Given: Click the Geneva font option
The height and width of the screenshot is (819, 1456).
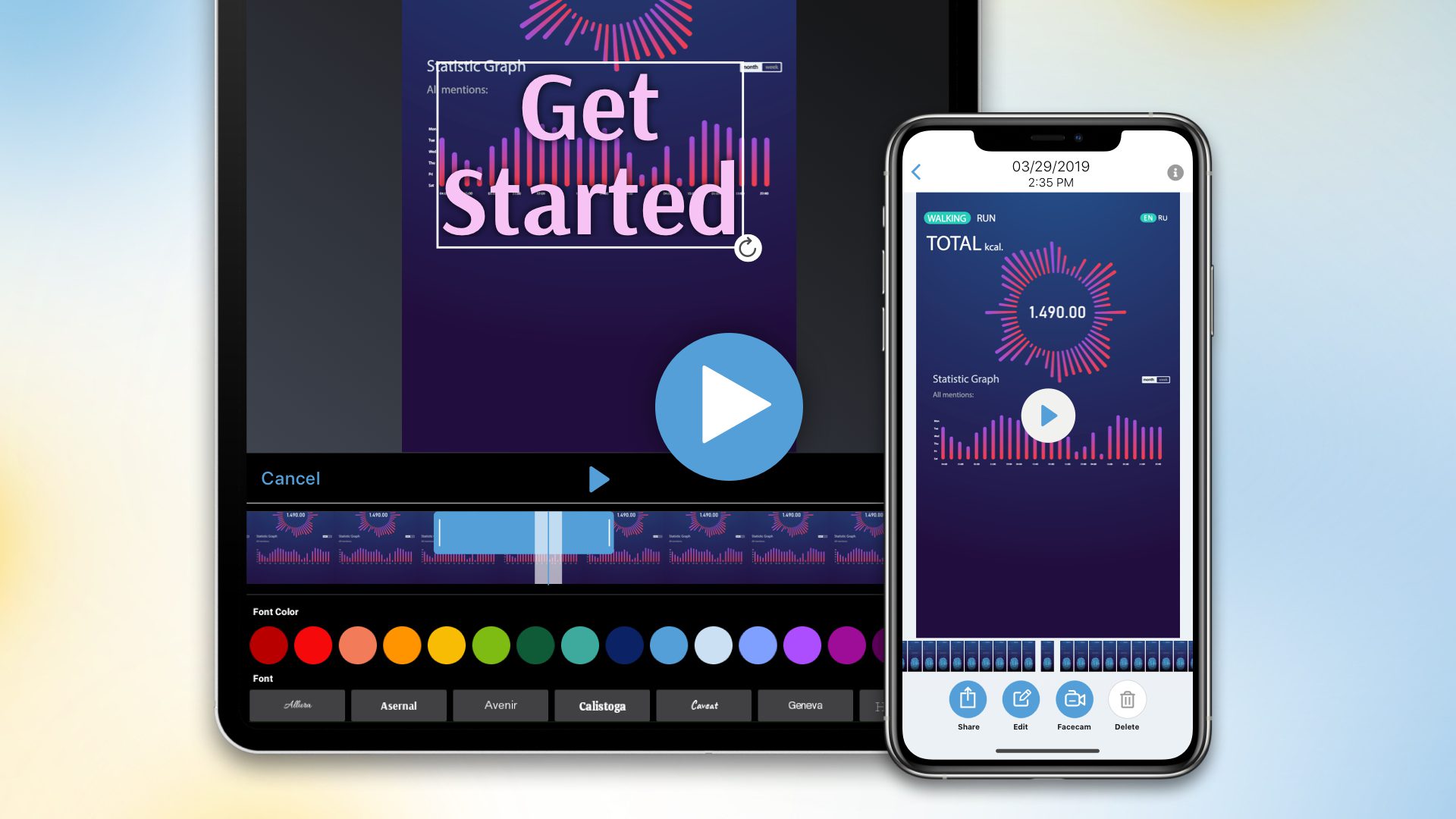Looking at the screenshot, I should coord(806,705).
